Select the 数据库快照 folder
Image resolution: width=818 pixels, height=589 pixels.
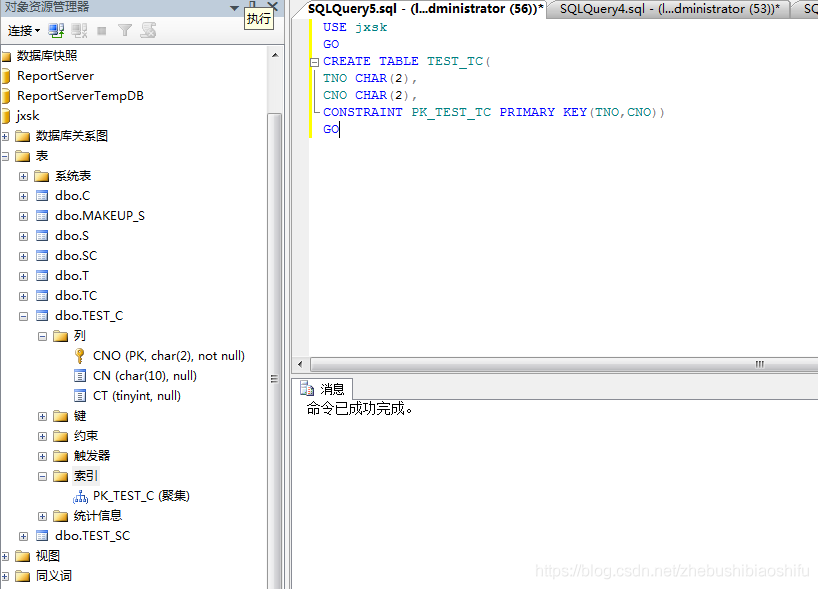(x=46, y=55)
